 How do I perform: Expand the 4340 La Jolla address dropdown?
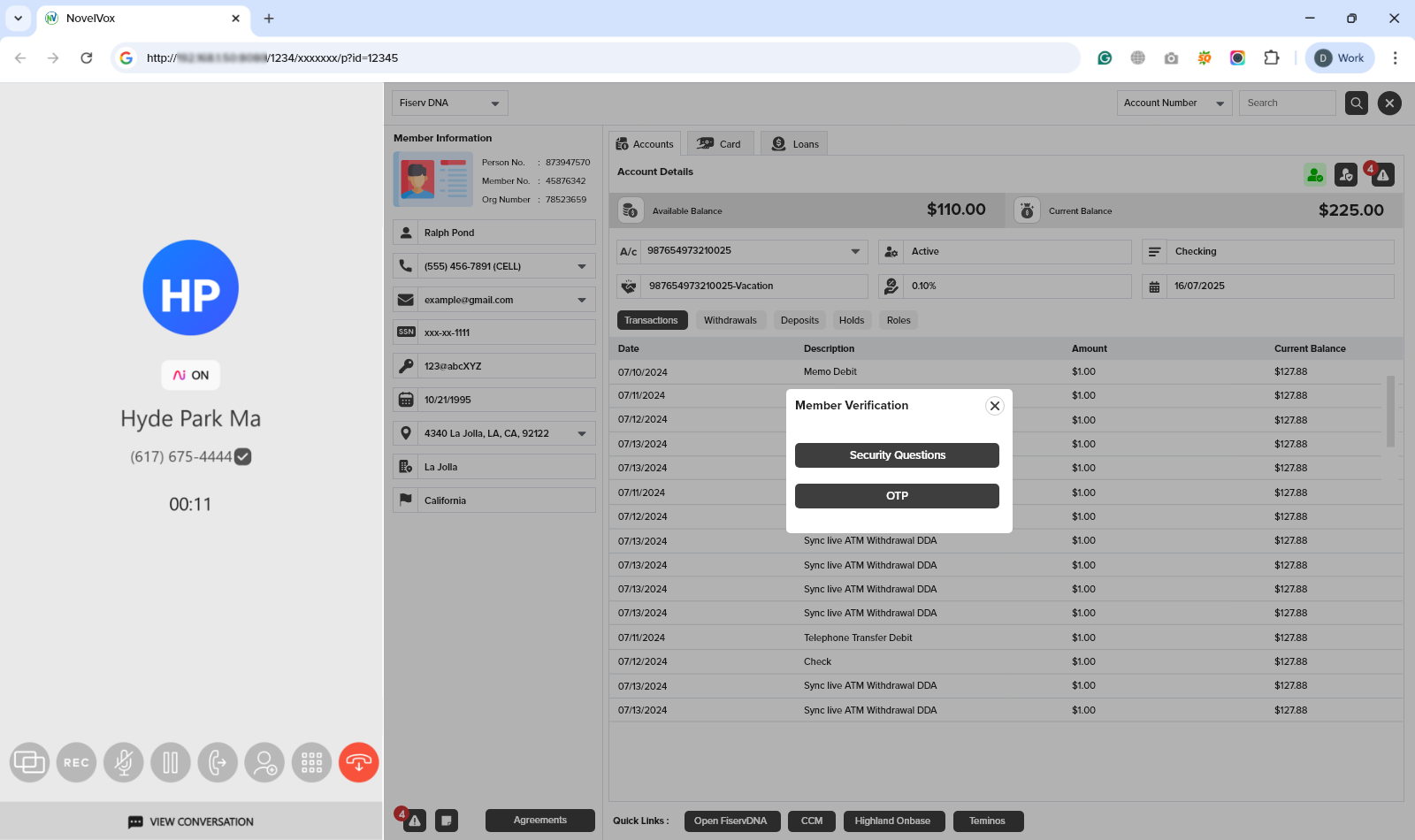click(x=582, y=433)
